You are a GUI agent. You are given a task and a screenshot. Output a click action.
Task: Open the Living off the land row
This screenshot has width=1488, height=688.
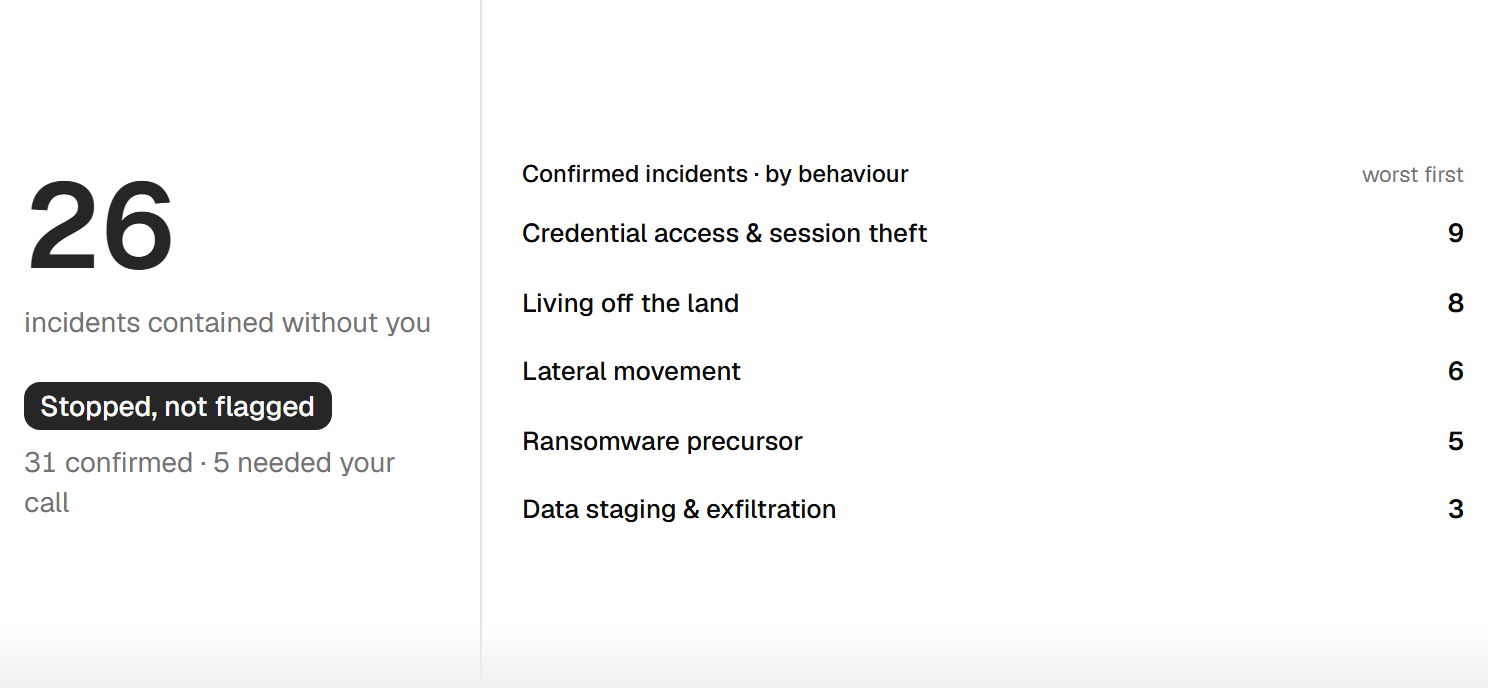pos(993,303)
